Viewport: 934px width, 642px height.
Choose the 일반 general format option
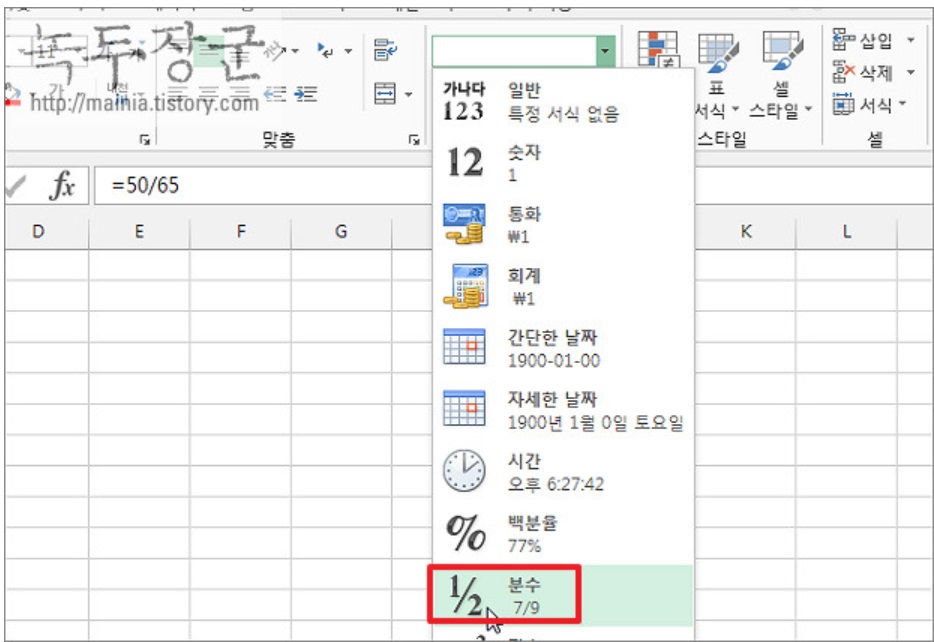pyautogui.click(x=563, y=101)
